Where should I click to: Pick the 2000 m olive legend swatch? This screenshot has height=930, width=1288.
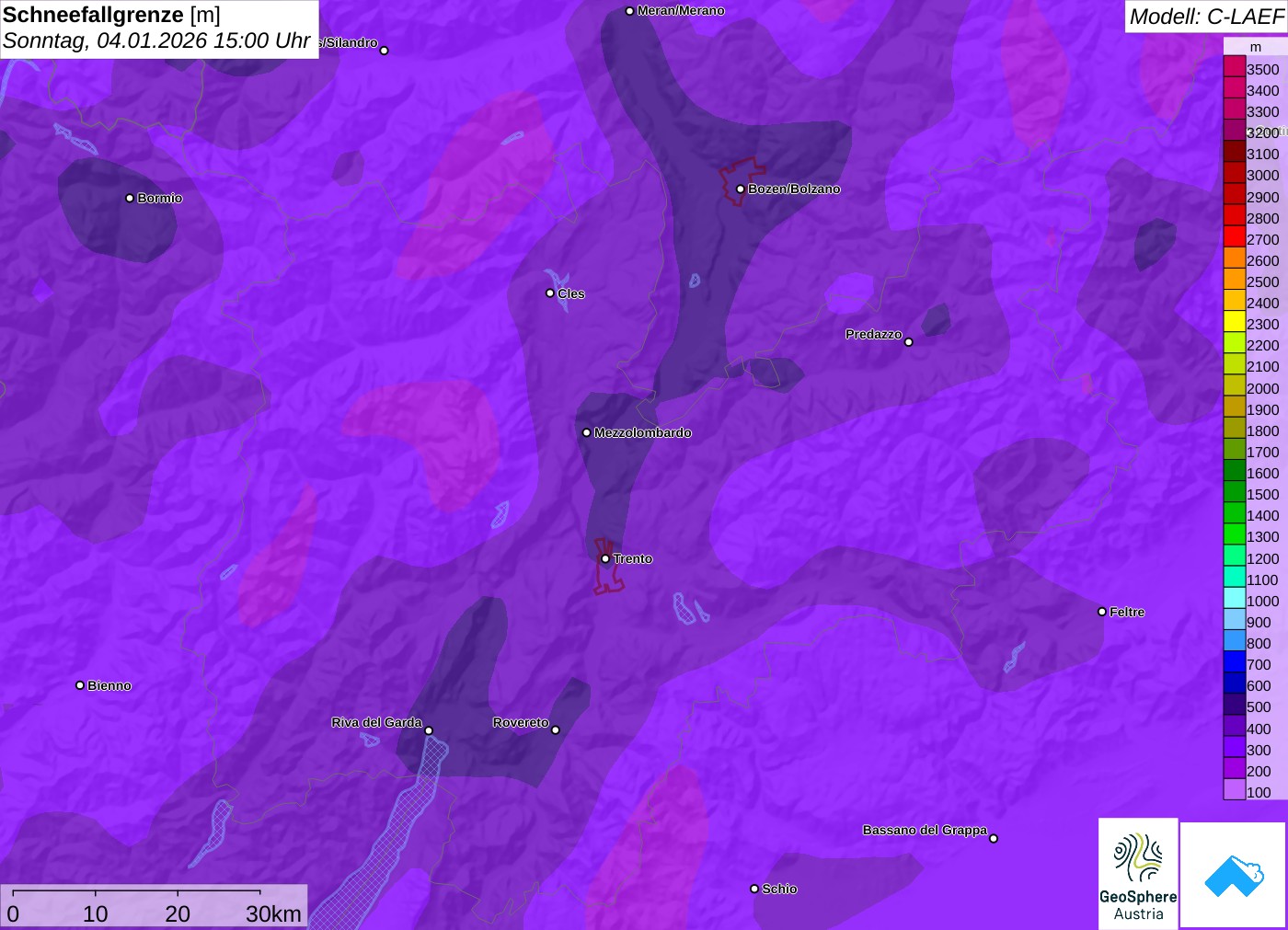(1234, 385)
